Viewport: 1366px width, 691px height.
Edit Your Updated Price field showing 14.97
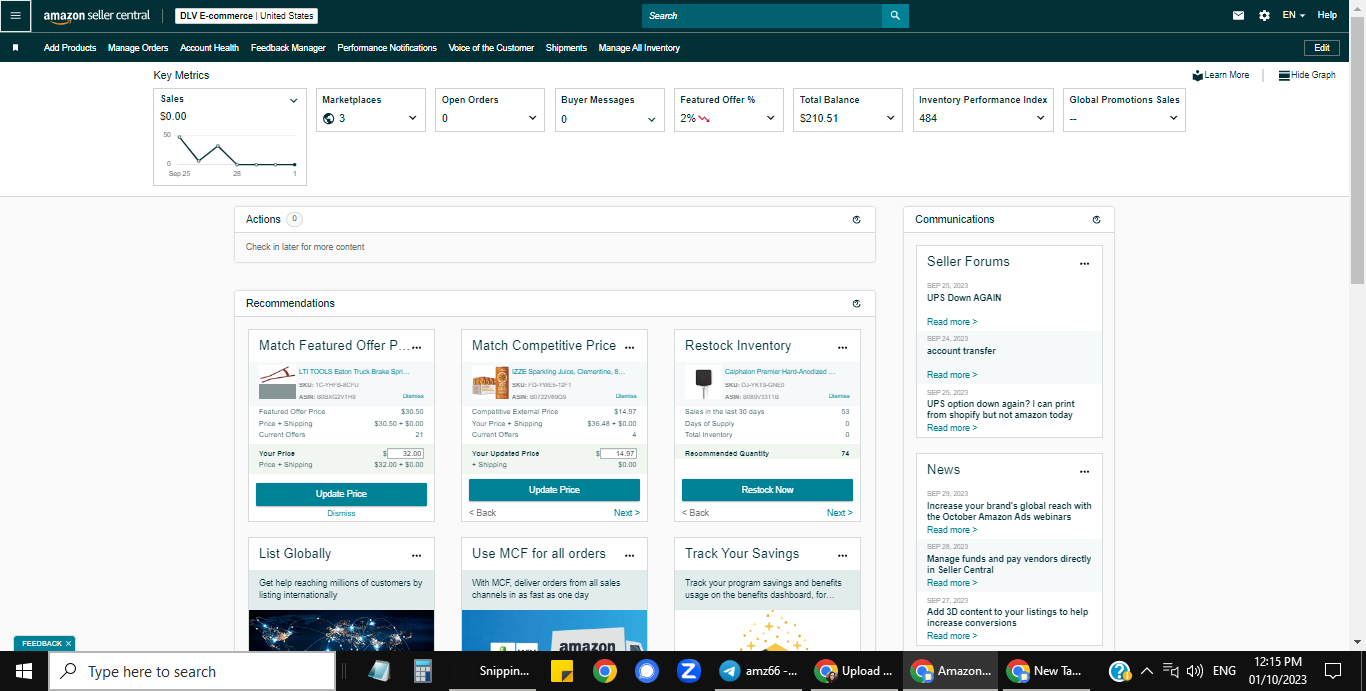coord(618,453)
